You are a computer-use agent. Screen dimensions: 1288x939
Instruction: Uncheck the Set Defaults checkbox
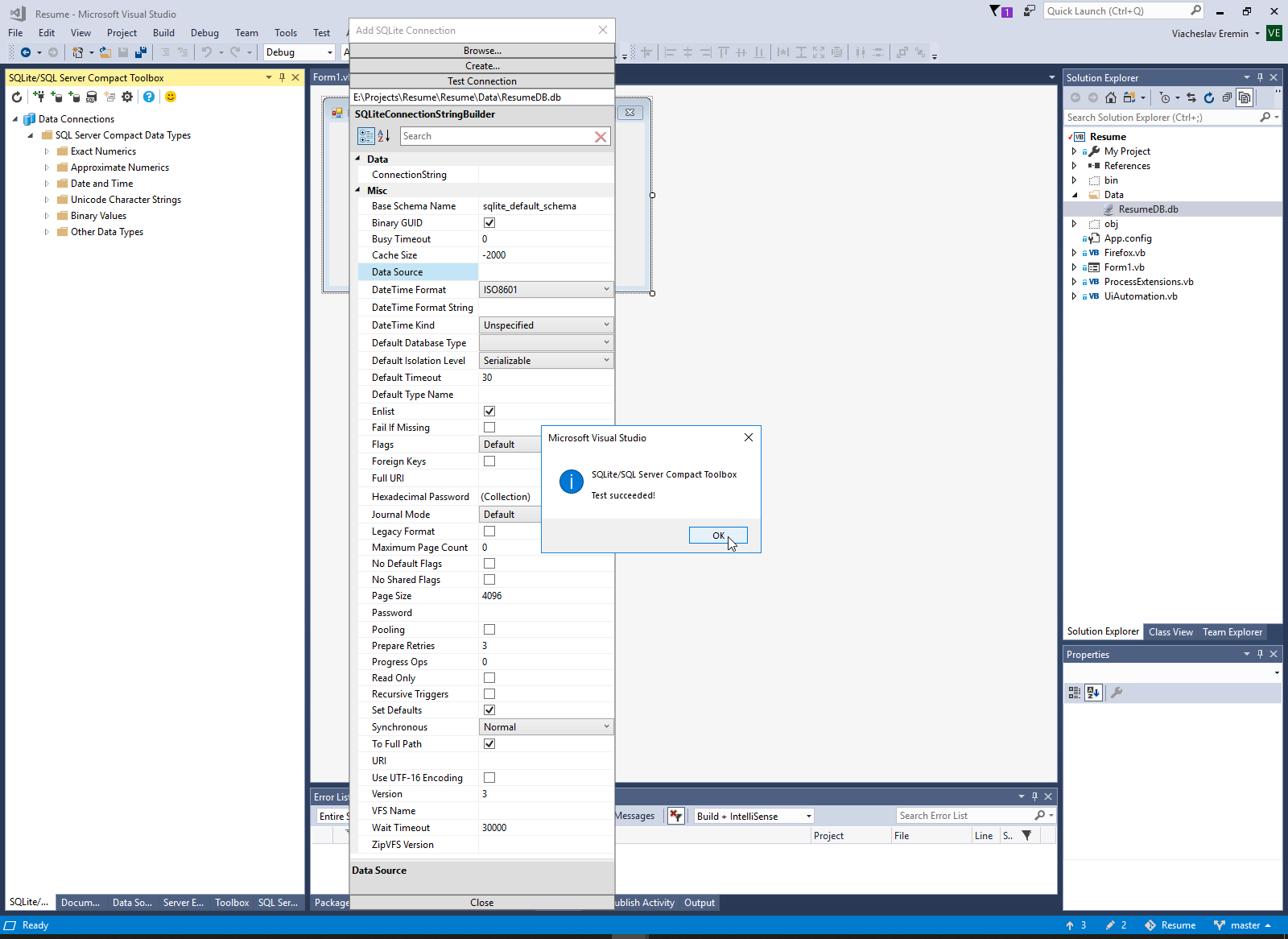tap(489, 710)
